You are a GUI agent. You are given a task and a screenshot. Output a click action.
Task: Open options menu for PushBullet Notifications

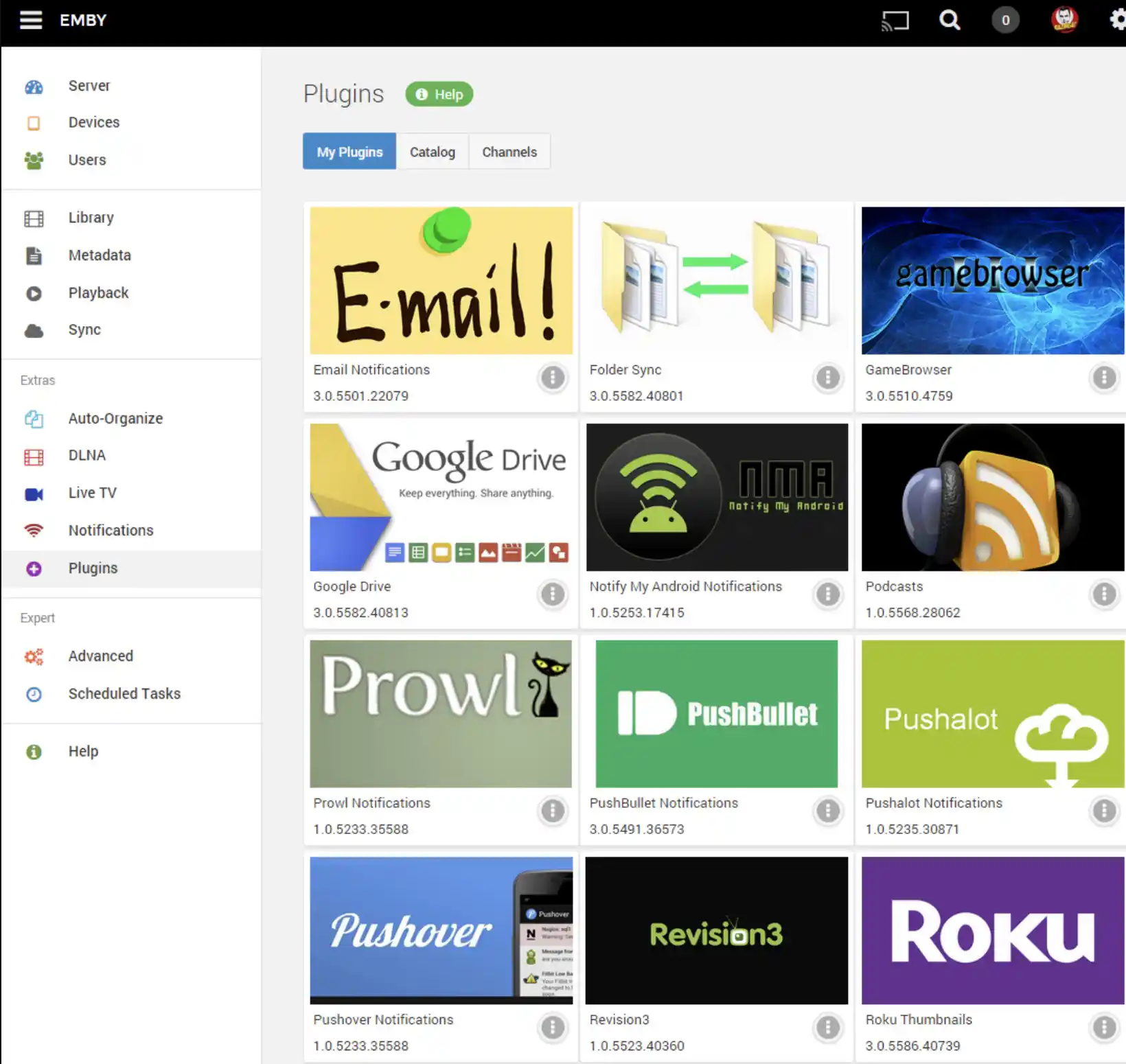[828, 811]
